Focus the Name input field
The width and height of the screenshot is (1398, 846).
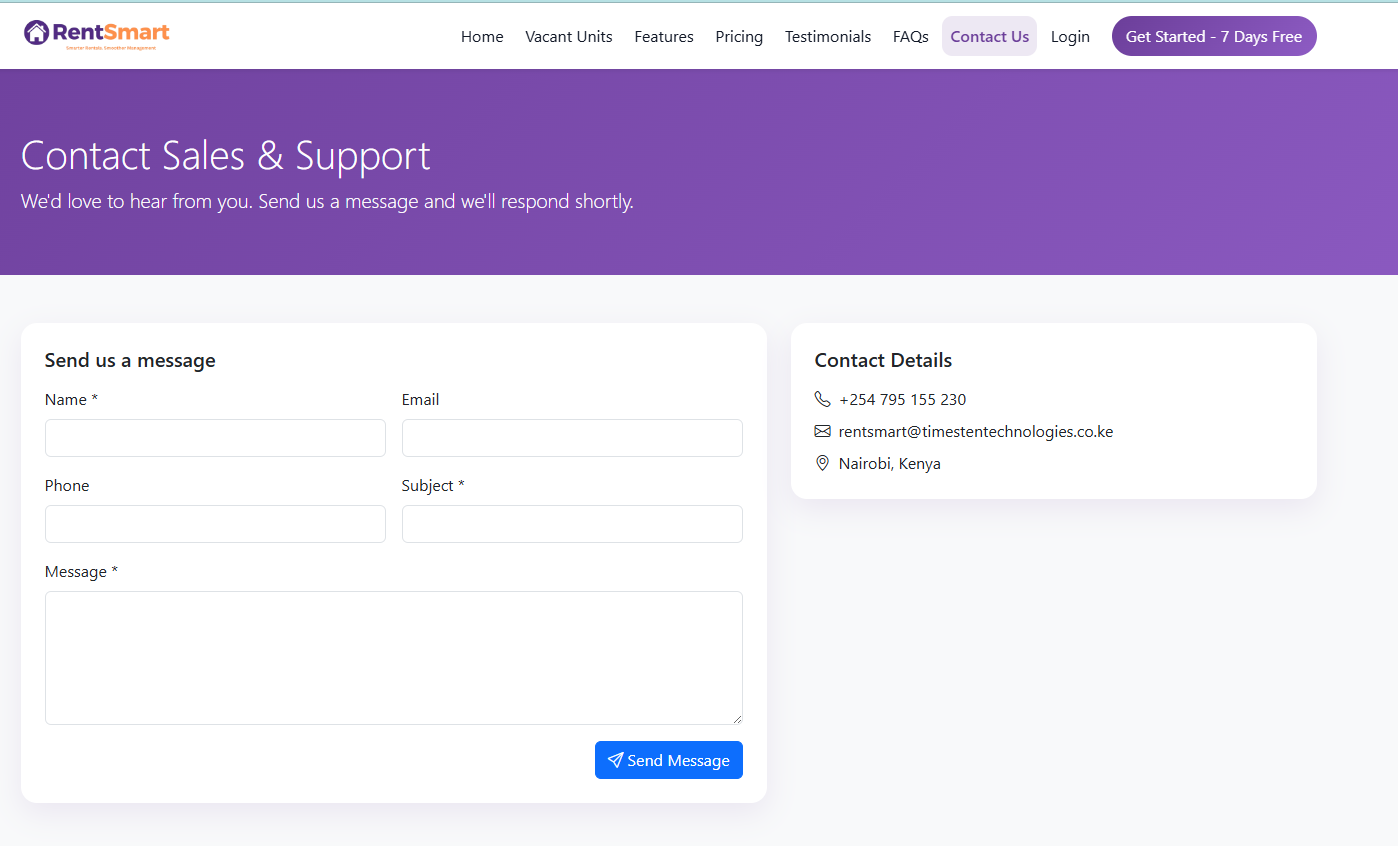(215, 438)
